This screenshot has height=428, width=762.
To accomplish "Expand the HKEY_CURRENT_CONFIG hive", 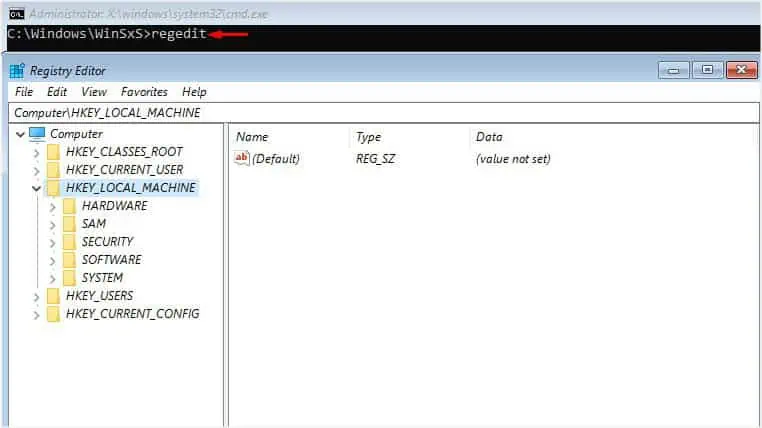I will click(x=36, y=315).
